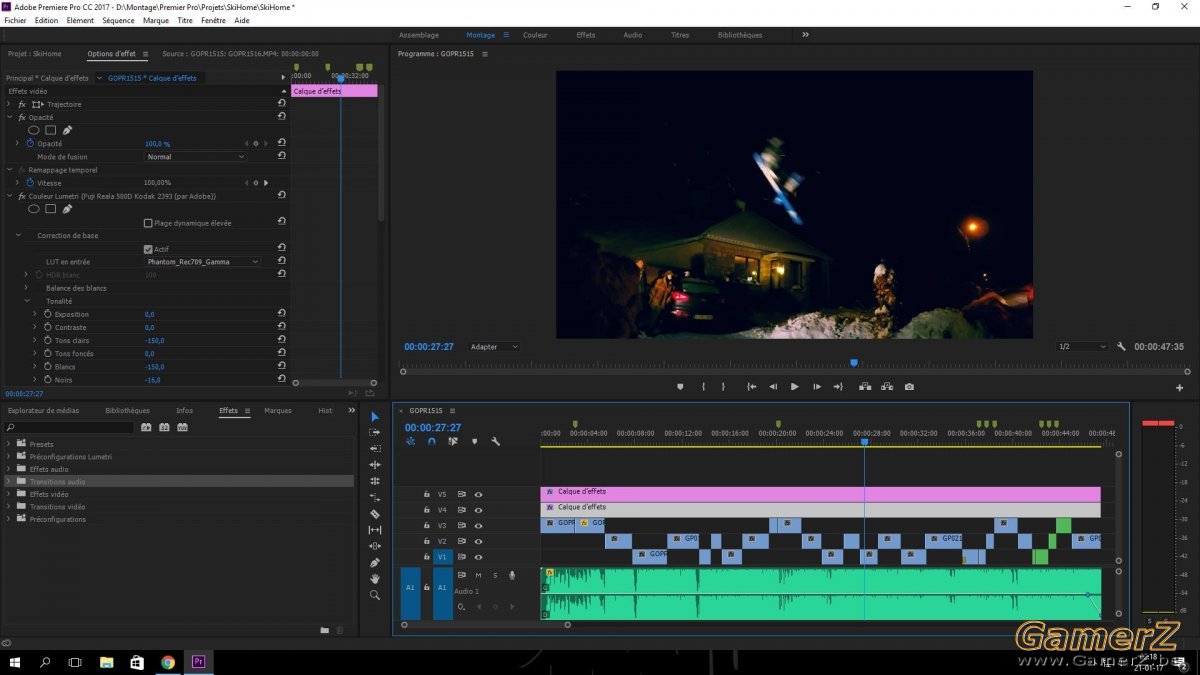Click the Lift button in Program monitor
Image resolution: width=1200 pixels, height=675 pixels.
[865, 386]
